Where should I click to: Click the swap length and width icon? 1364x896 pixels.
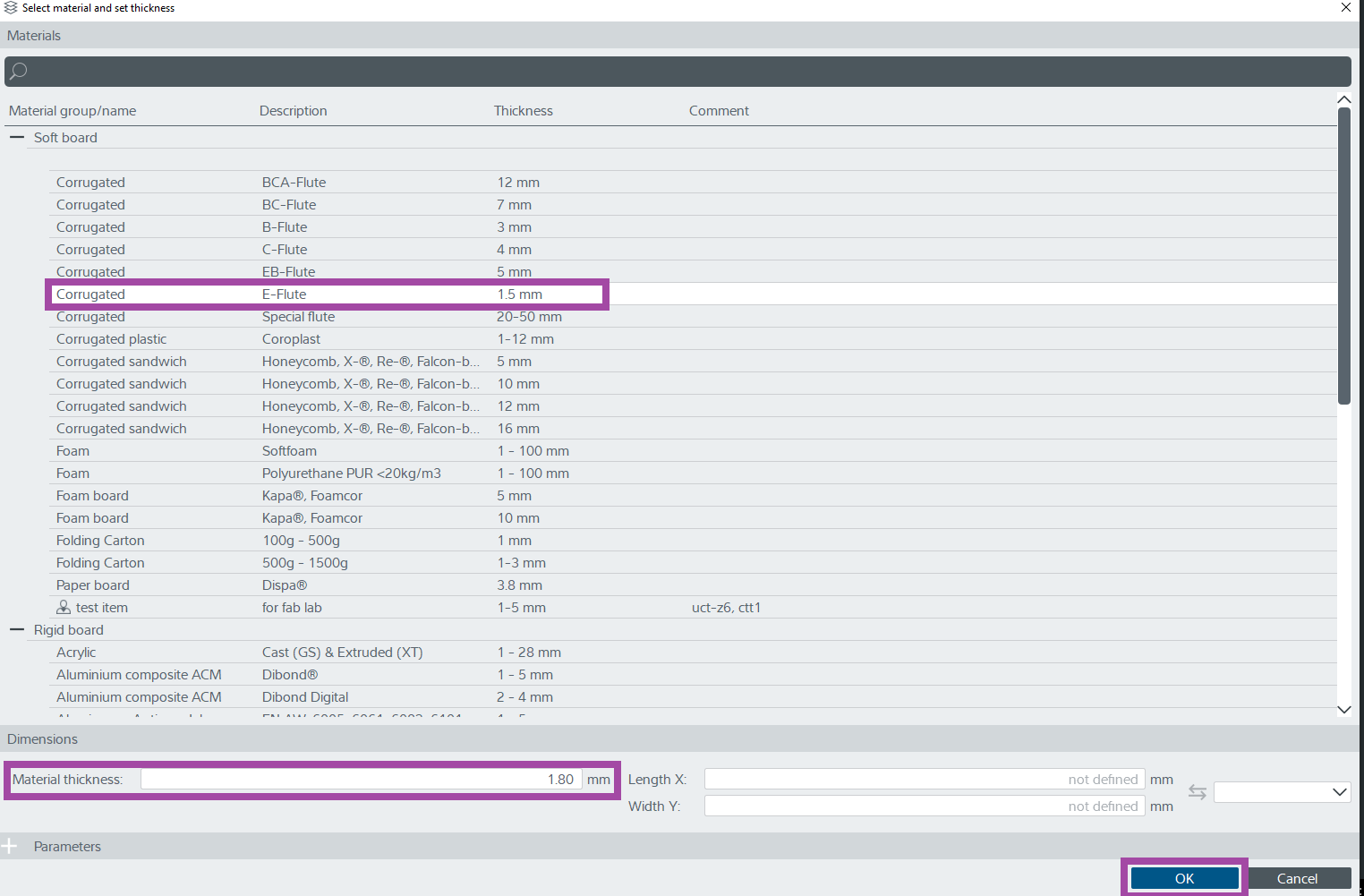pos(1197,792)
